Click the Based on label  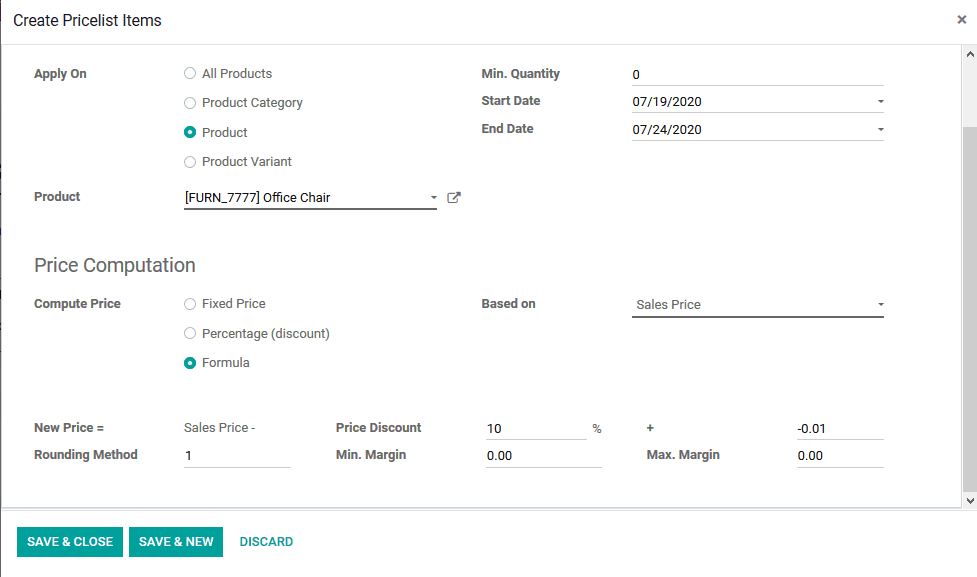(508, 304)
